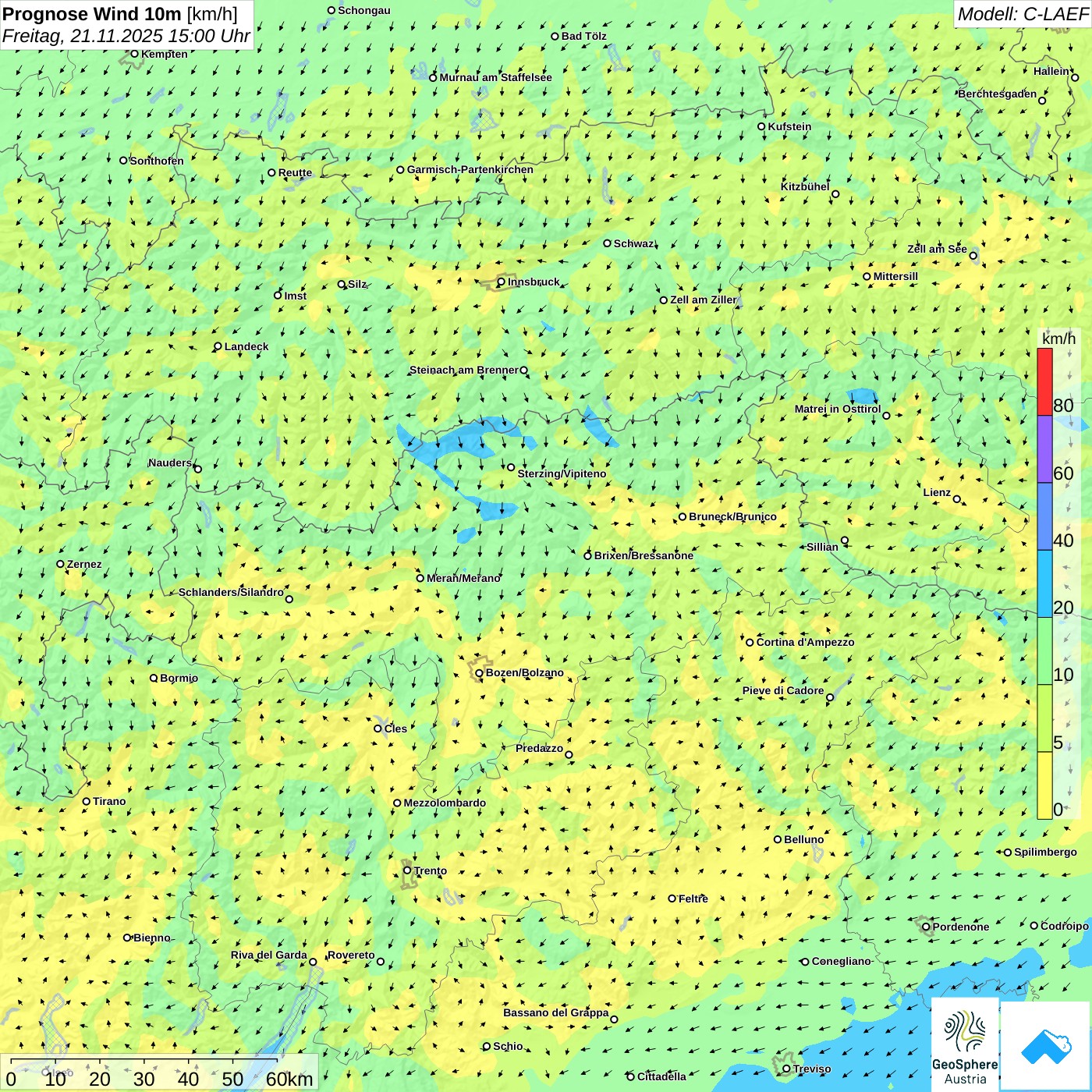Click the 'Zernez' label
This screenshot has height=1092, width=1092.
[84, 564]
